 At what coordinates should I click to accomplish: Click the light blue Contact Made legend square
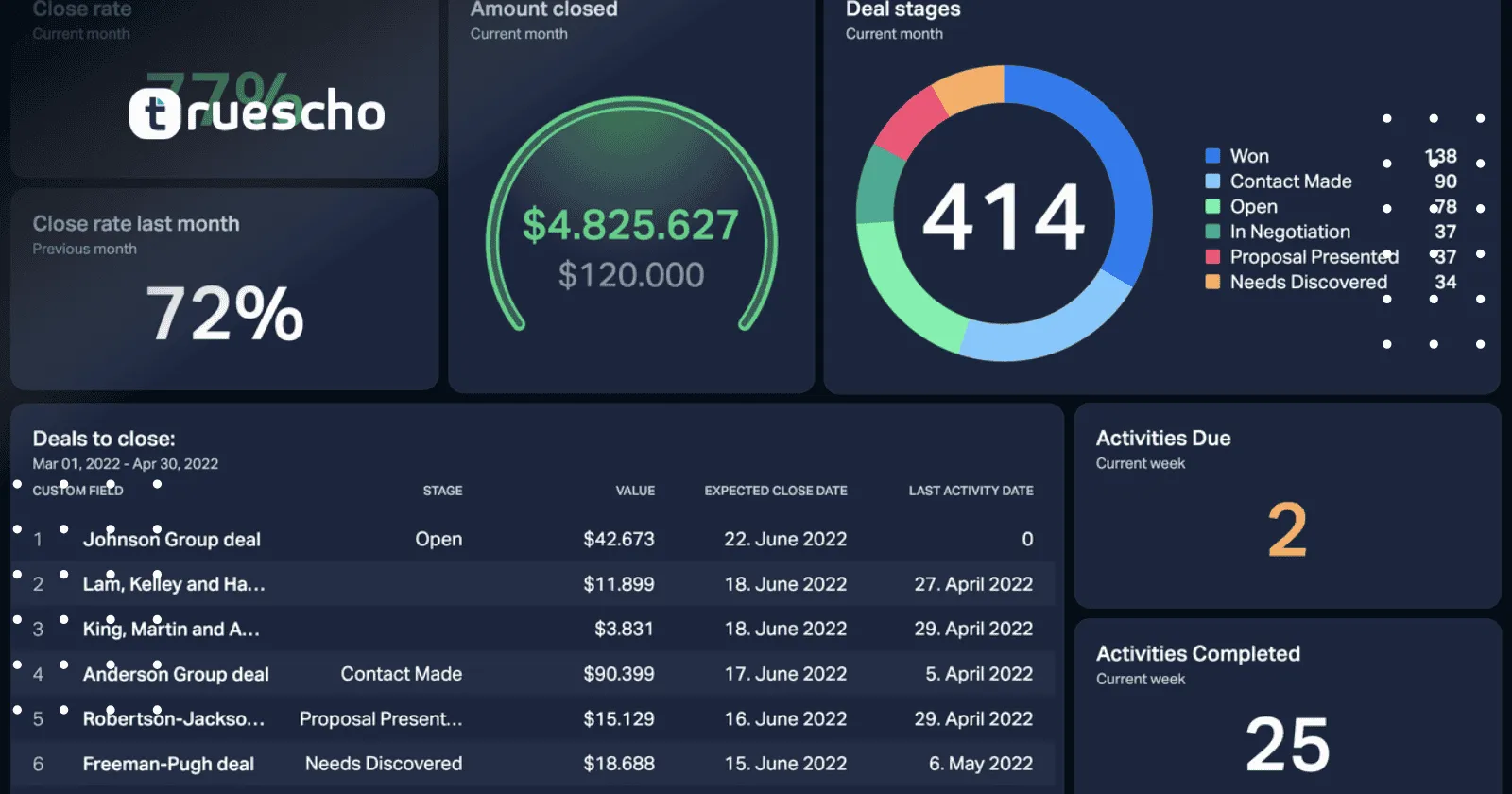(x=1212, y=181)
